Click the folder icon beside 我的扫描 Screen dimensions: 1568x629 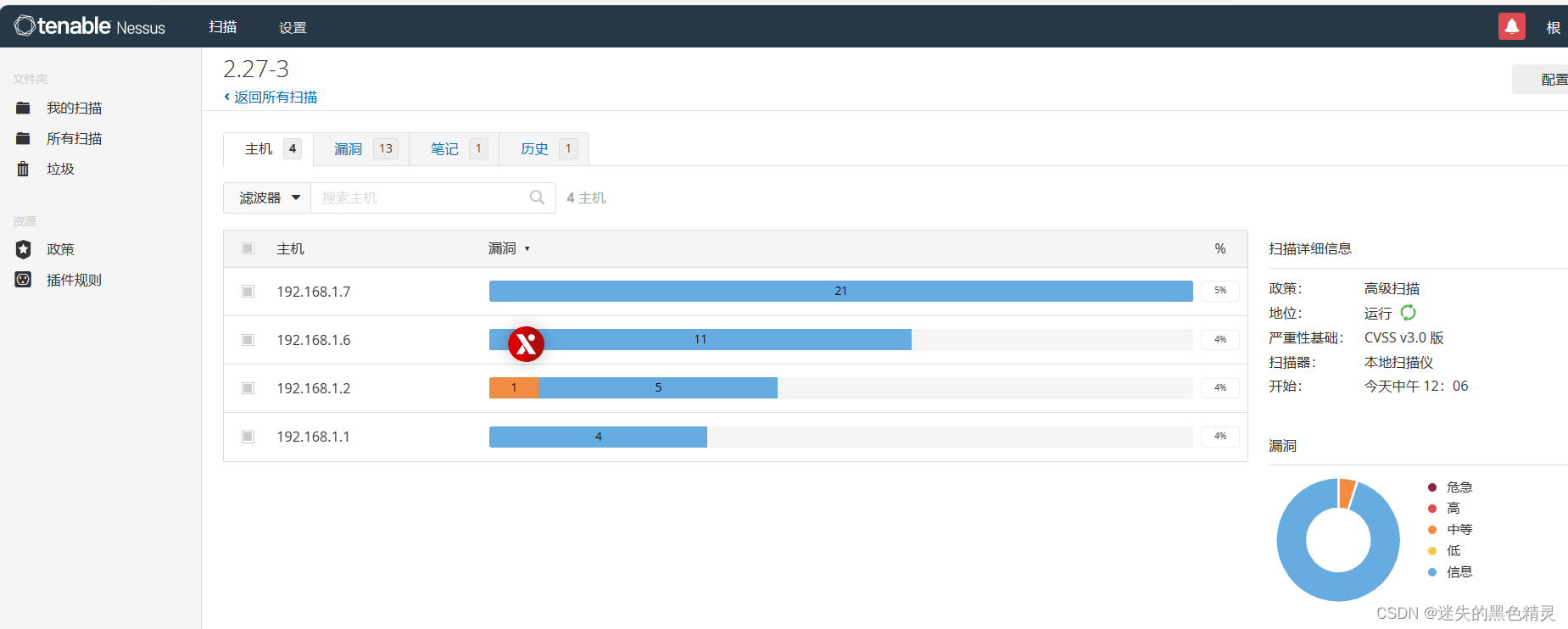(x=23, y=108)
